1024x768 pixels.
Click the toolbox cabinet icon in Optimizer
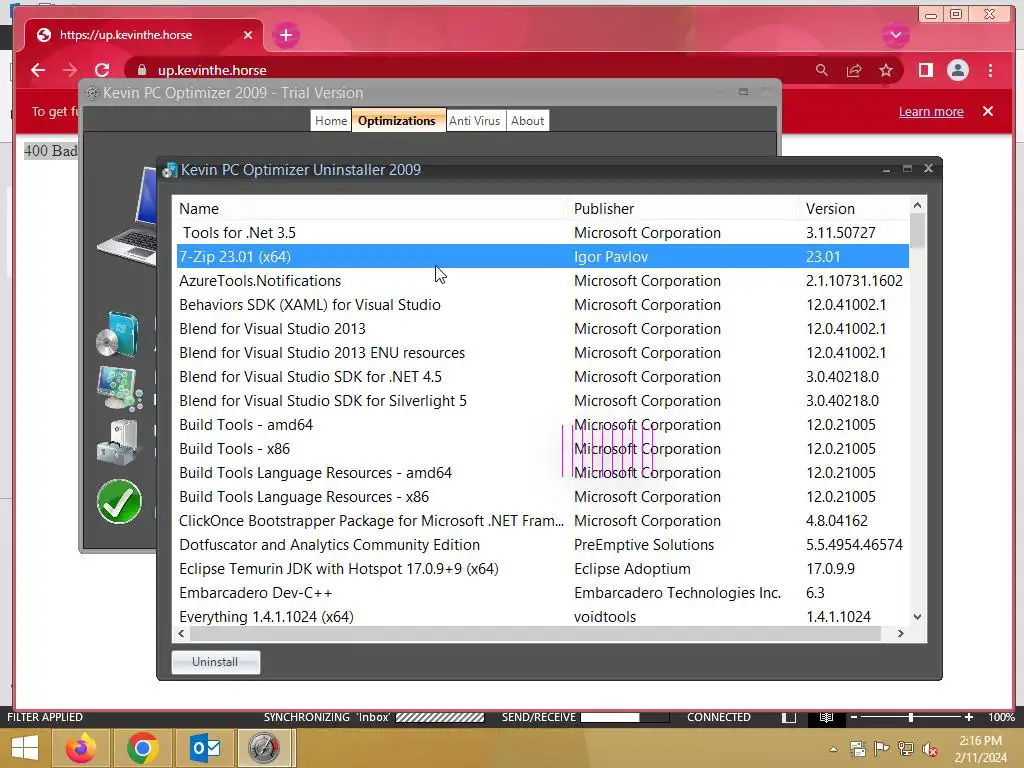point(118,442)
